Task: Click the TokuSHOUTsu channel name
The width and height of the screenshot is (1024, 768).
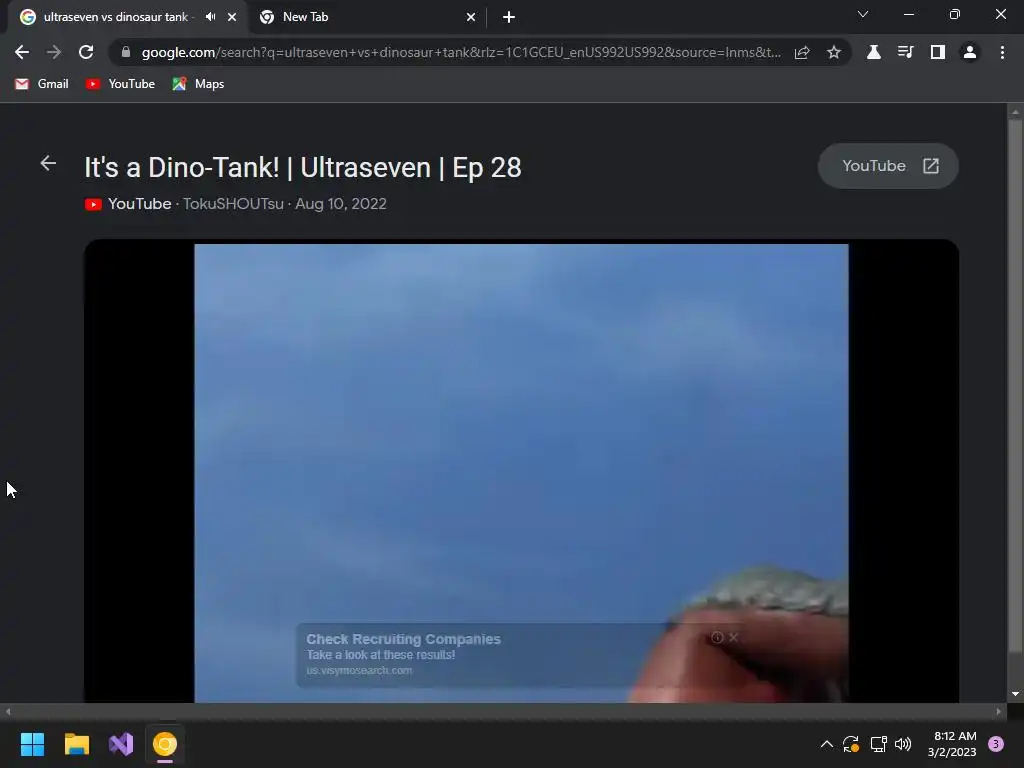Action: point(233,204)
